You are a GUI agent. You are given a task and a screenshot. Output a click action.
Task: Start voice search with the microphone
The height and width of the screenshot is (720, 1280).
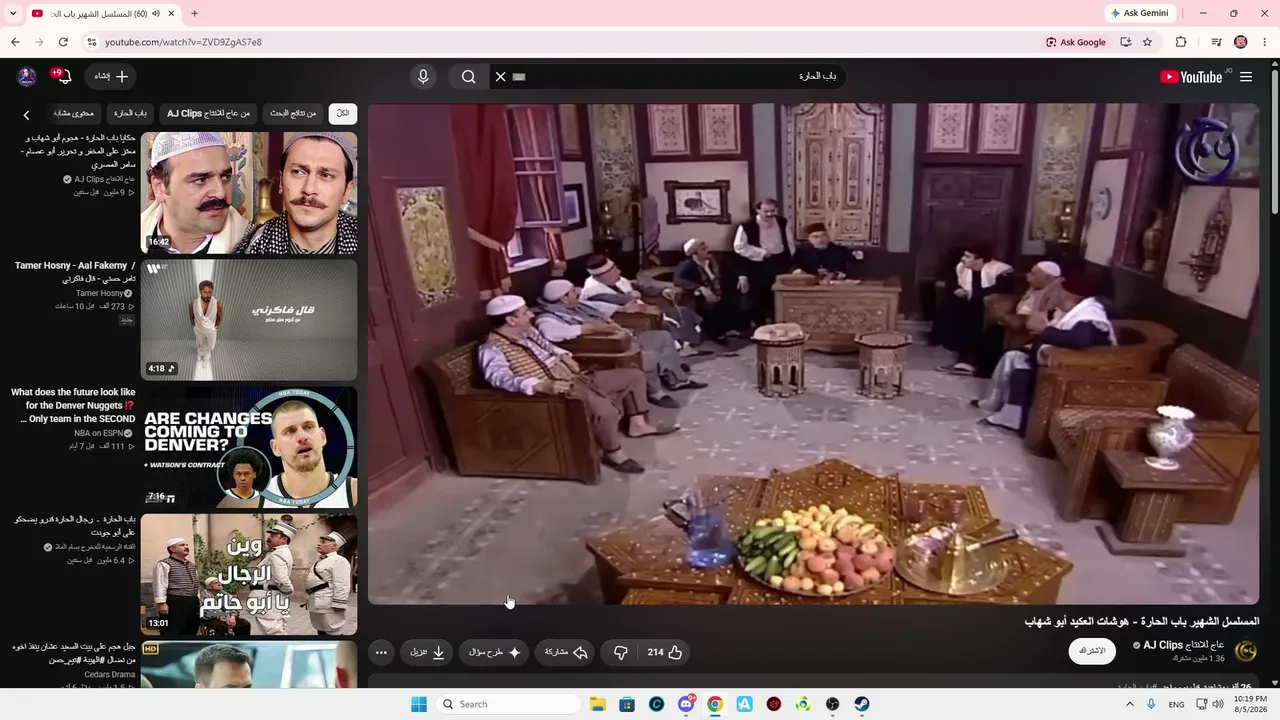(423, 77)
